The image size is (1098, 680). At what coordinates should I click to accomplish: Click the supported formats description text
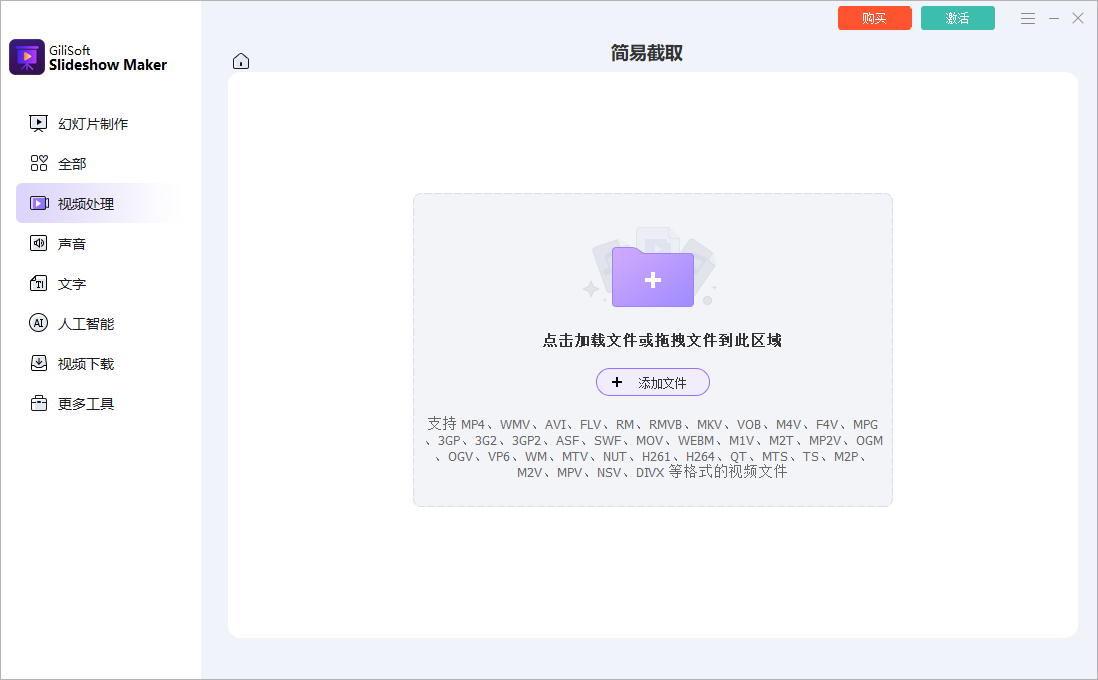(653, 447)
